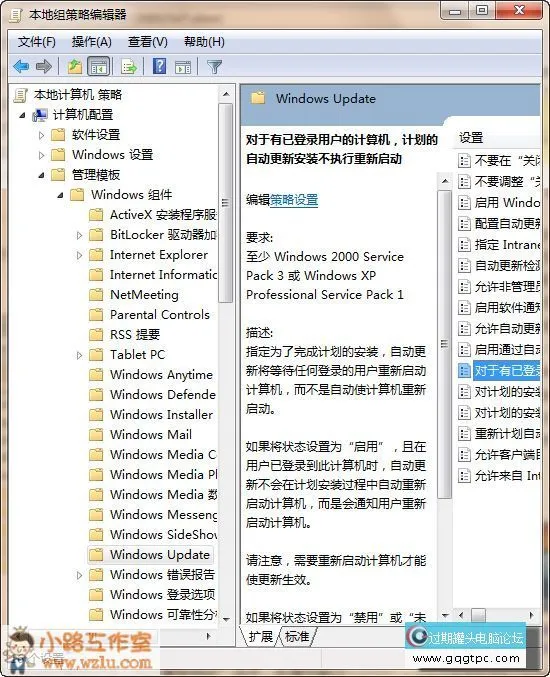This screenshot has width=550, height=677.
Task: Expand the Windows 错误报告 node
Action: [x=79, y=575]
